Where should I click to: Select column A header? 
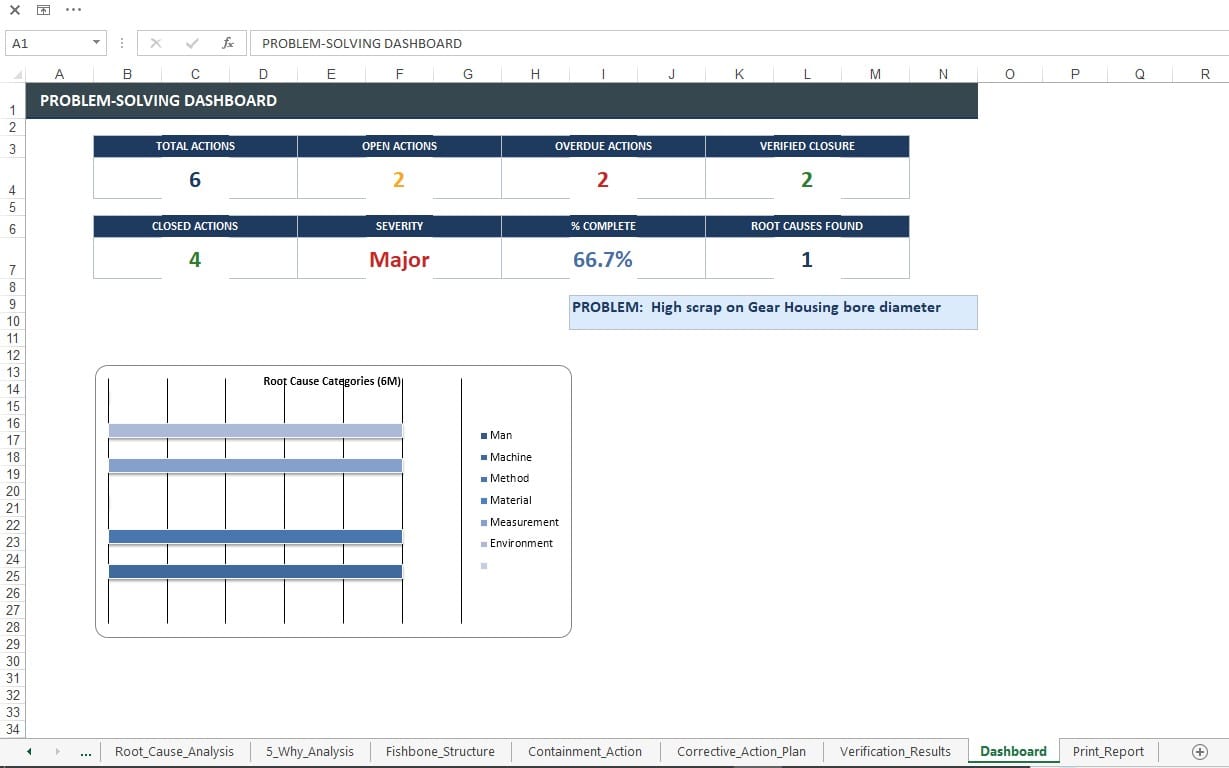pos(59,74)
